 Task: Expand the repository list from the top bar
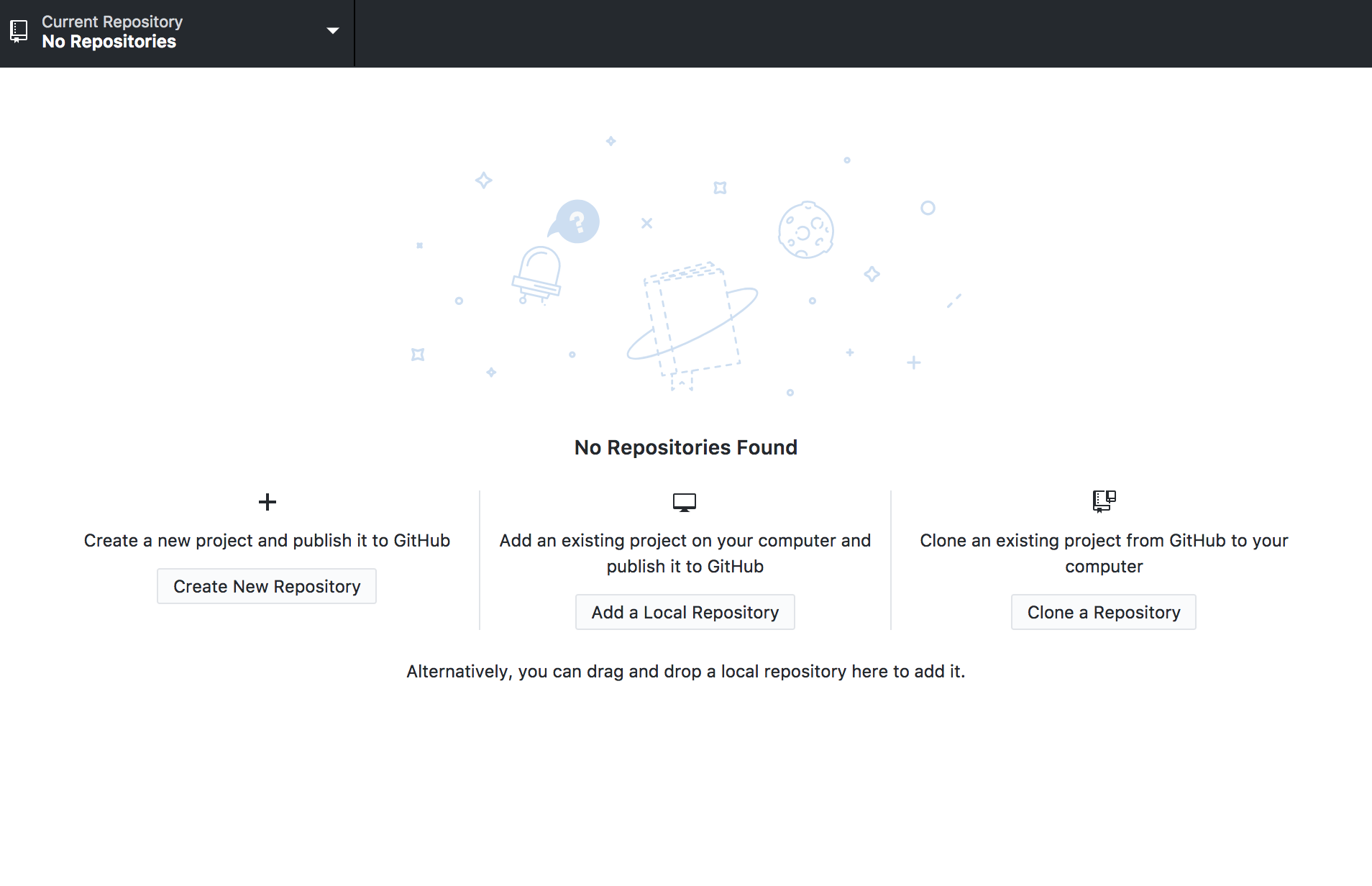[176, 32]
